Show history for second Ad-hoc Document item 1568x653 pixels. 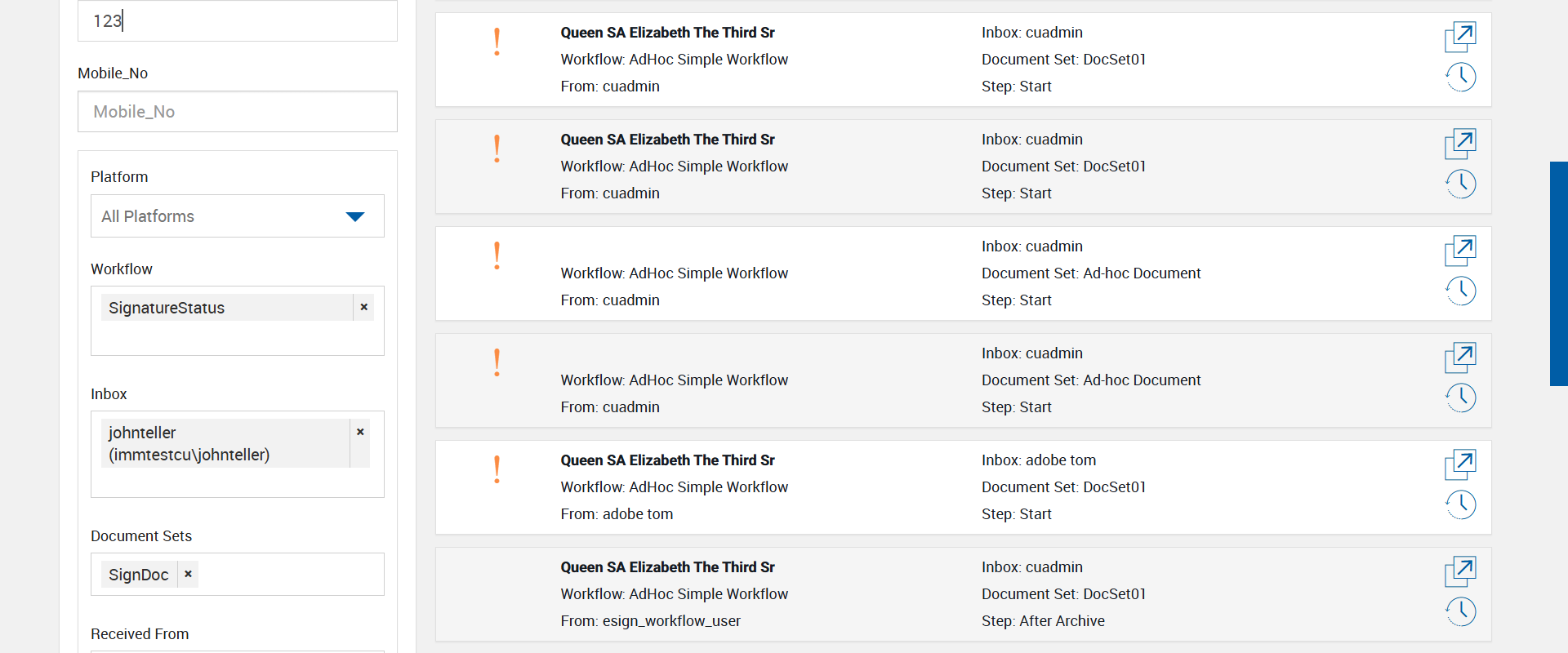[x=1460, y=398]
